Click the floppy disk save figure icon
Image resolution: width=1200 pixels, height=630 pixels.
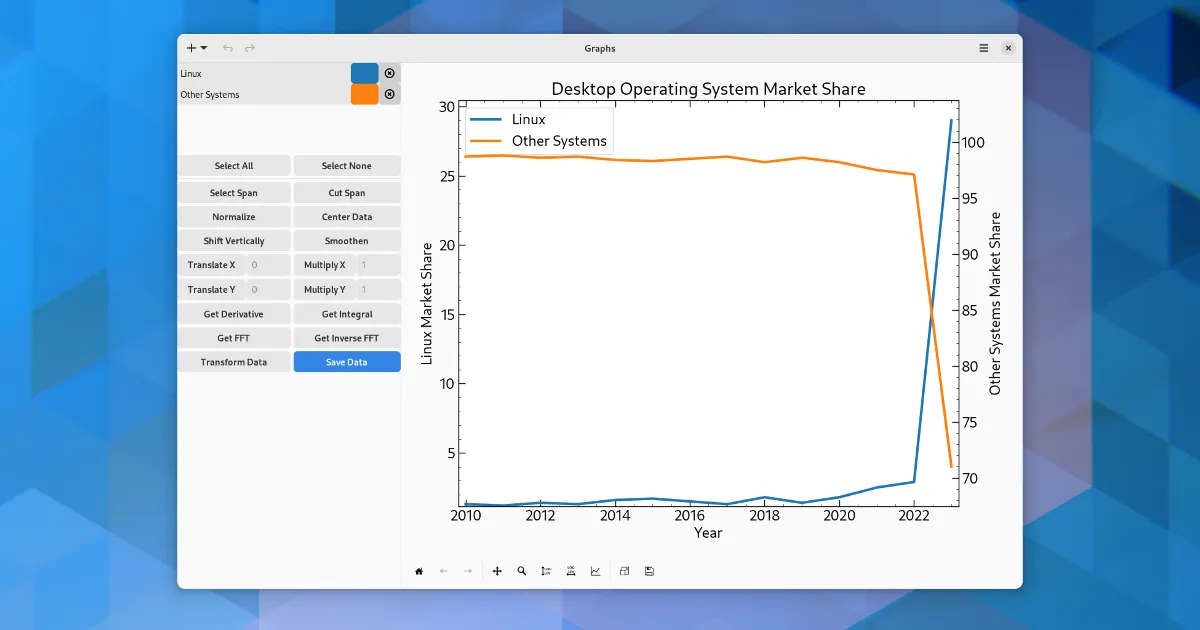[649, 571]
